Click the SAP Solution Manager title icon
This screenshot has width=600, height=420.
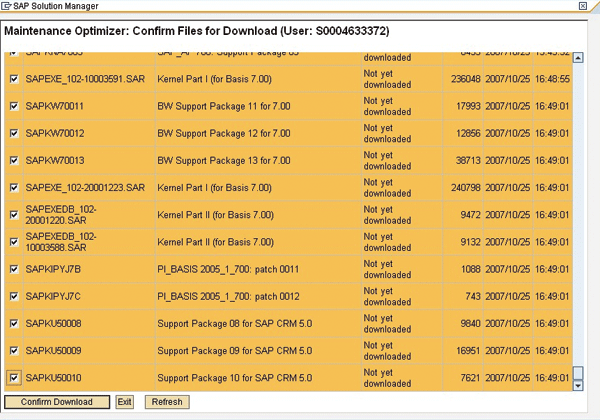coord(6,6)
